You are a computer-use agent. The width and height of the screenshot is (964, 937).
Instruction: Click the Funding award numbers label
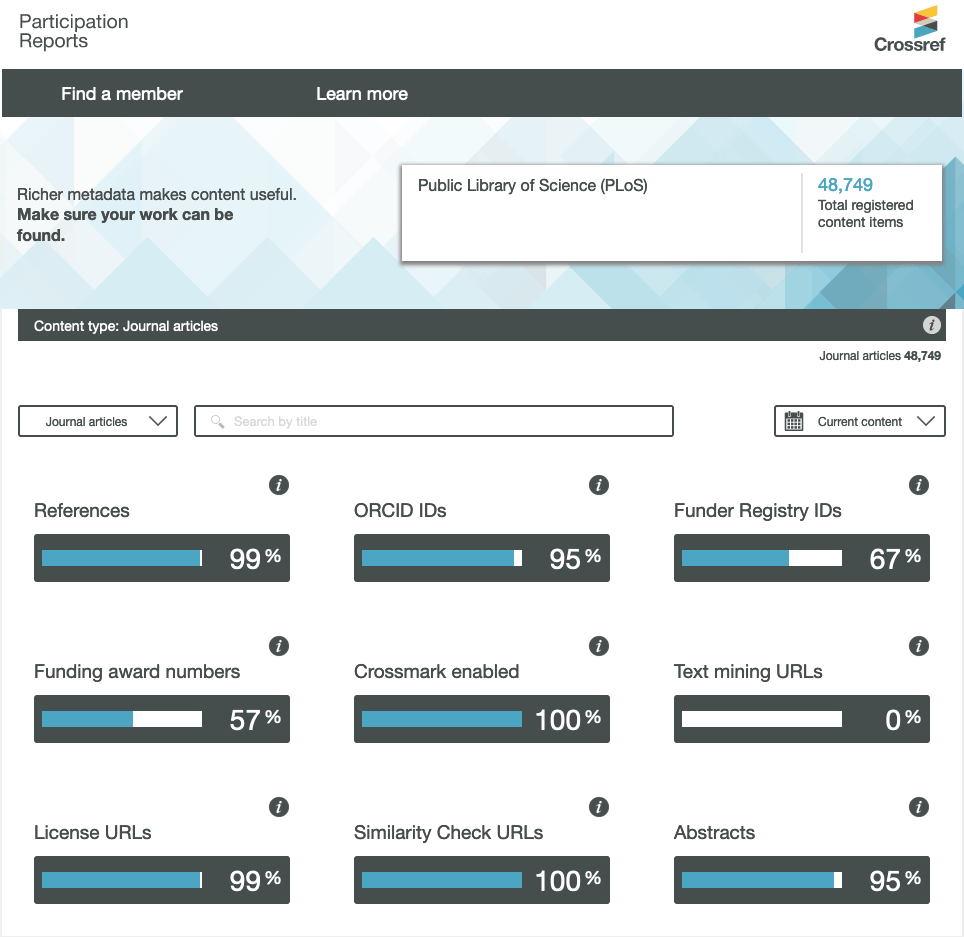coord(137,671)
